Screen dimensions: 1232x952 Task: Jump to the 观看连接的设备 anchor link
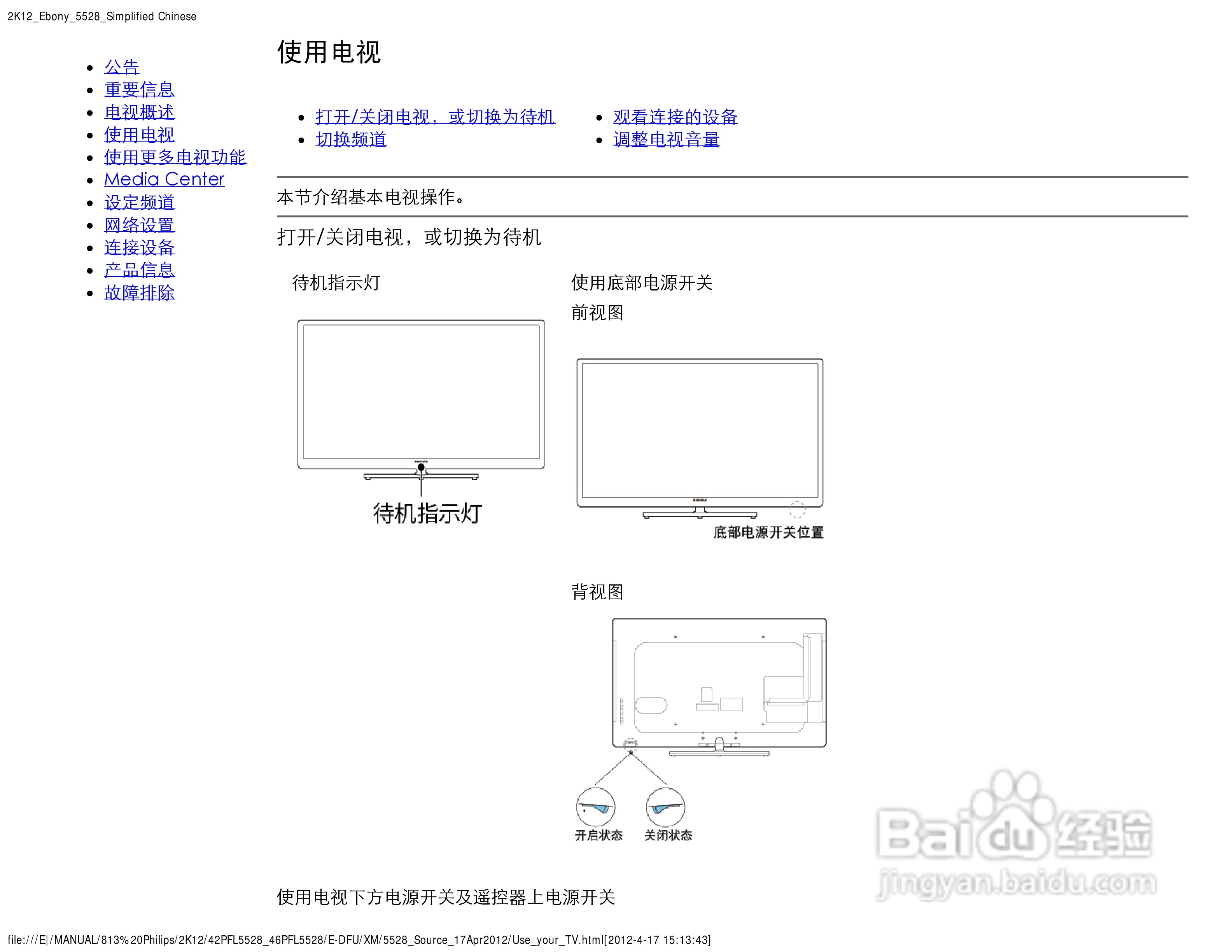675,117
